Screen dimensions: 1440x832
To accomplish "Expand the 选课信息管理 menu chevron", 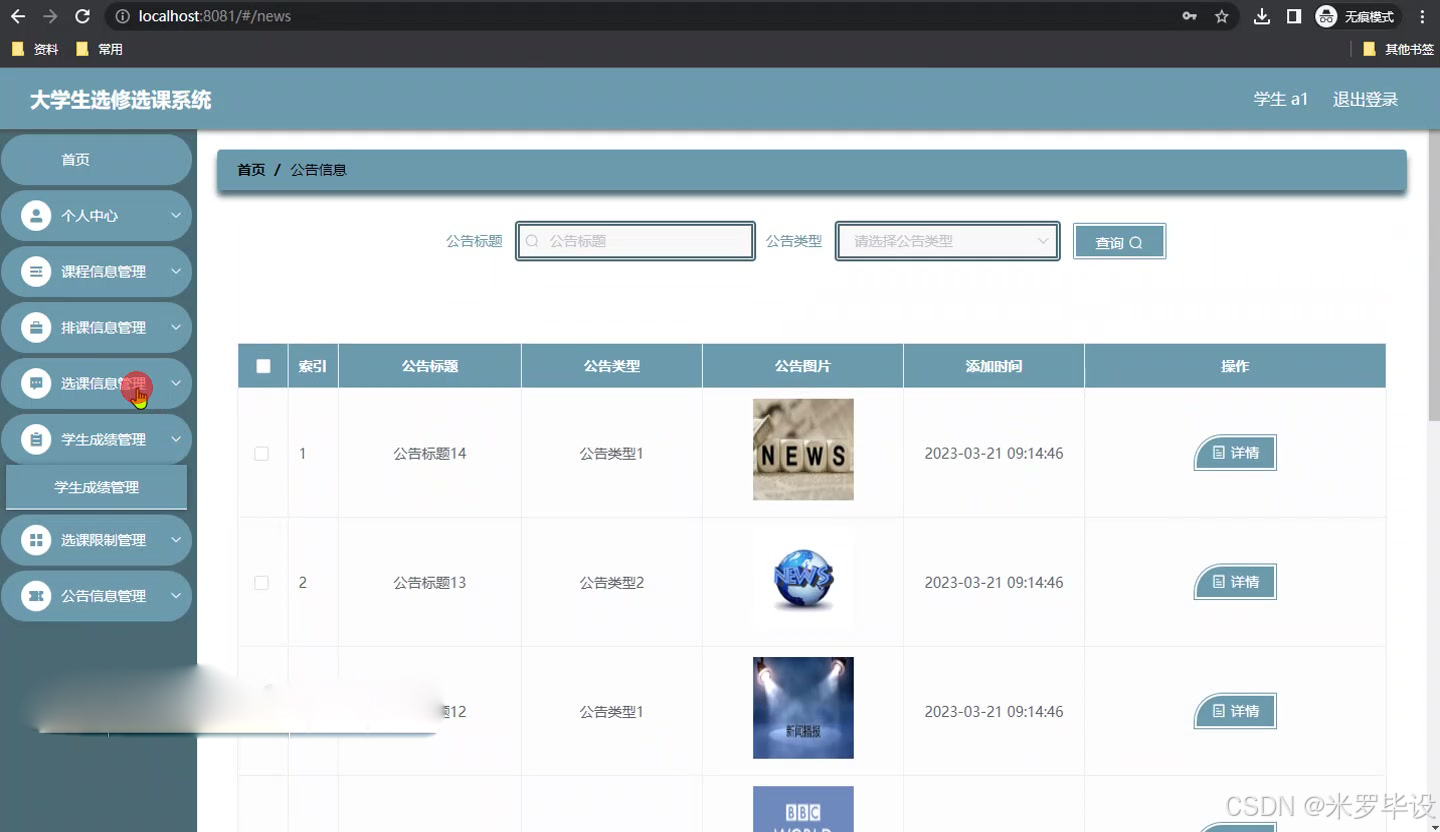I will pos(175,383).
